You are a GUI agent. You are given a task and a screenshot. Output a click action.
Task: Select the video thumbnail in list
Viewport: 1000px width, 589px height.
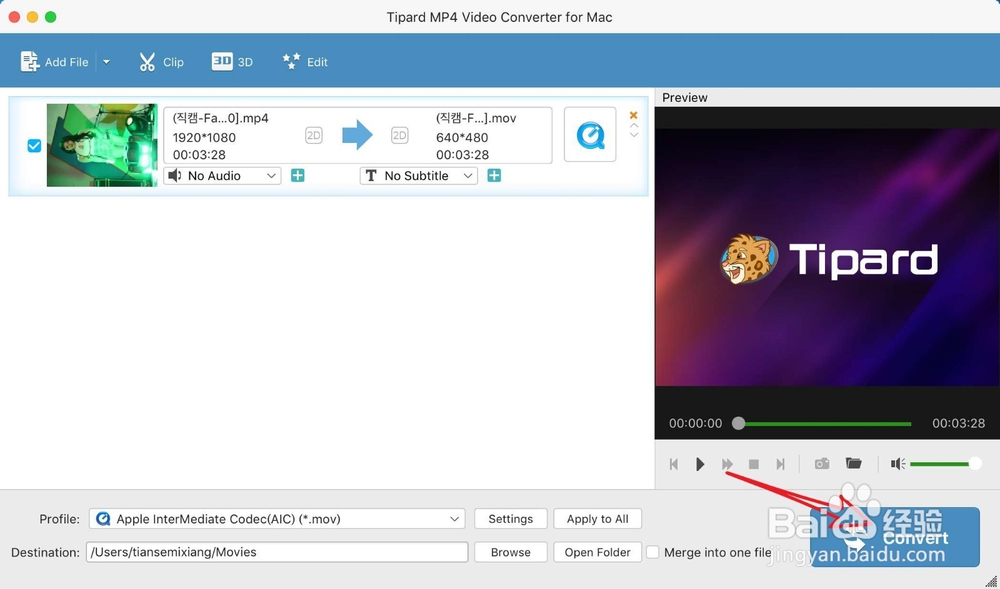click(102, 145)
